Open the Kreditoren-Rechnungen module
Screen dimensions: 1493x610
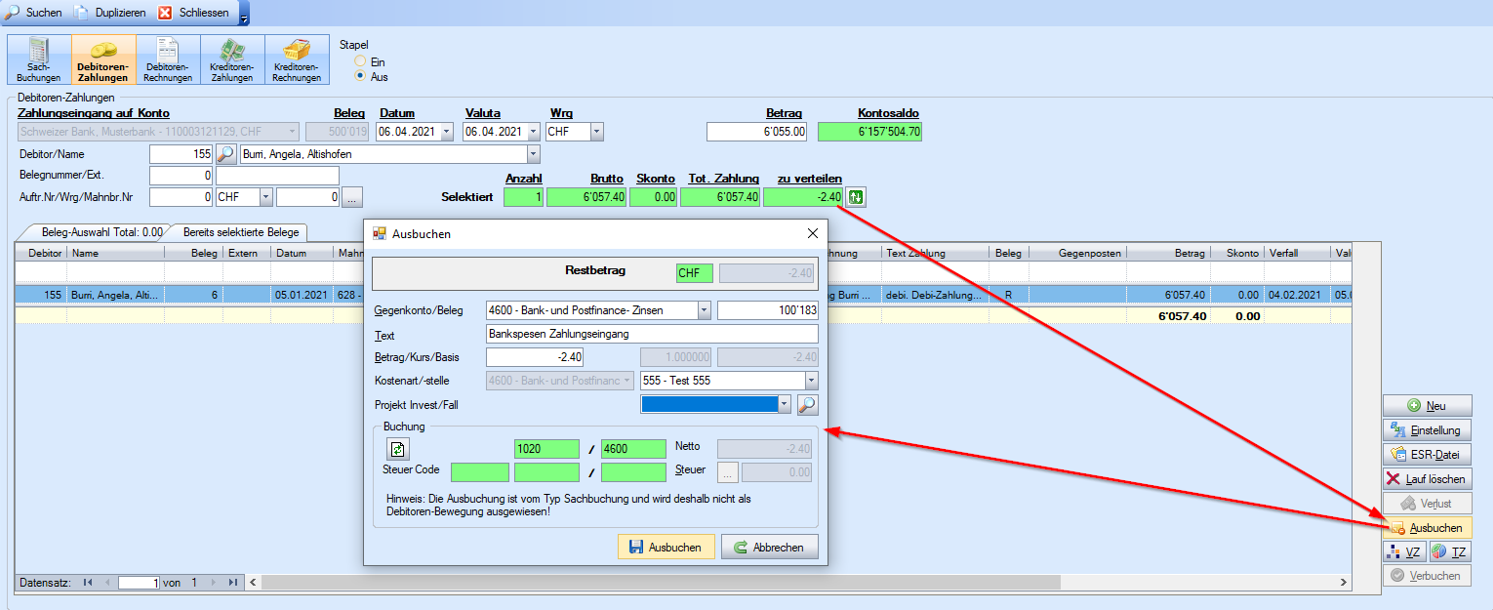[296, 60]
